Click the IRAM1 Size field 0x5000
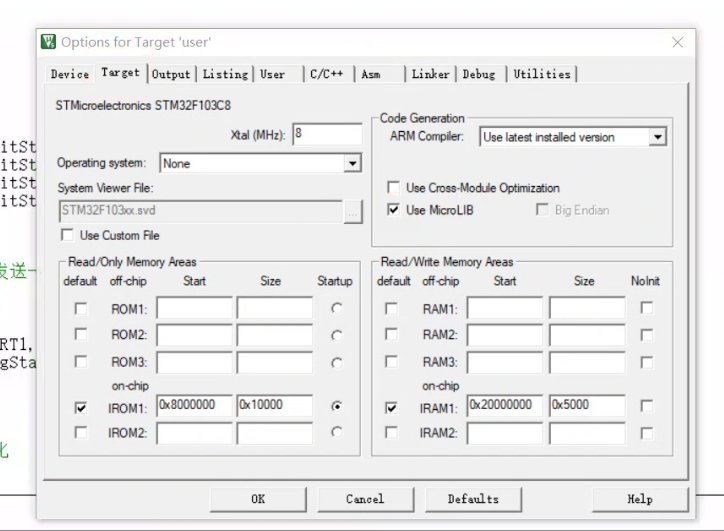 coord(587,405)
